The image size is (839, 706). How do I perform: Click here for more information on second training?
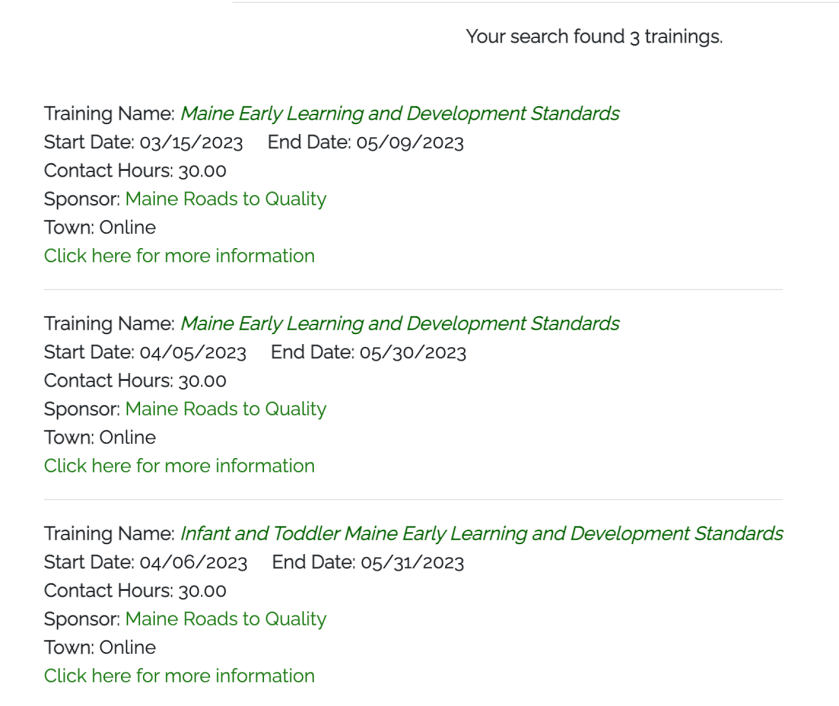point(179,465)
